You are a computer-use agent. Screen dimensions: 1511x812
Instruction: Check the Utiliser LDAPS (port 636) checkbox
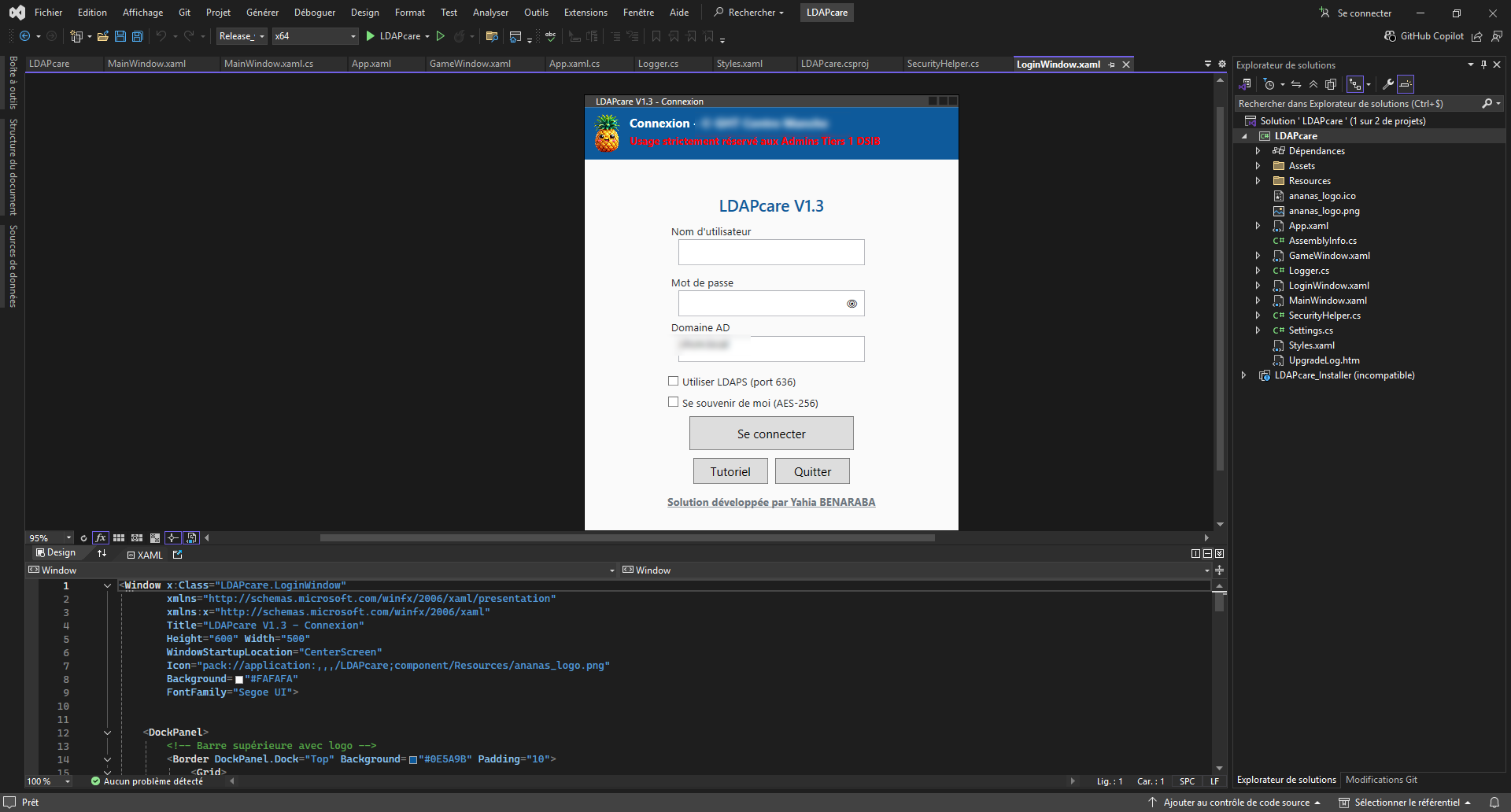tap(673, 382)
